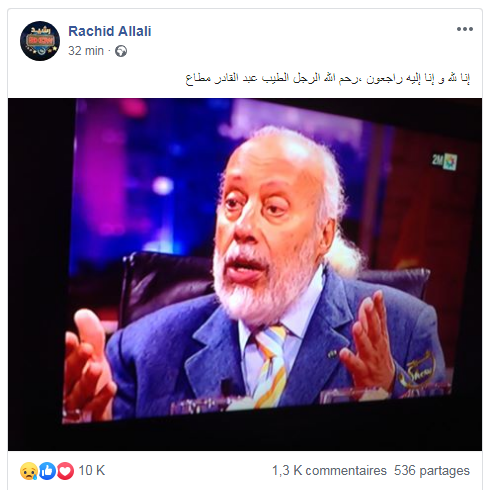This screenshot has width=493, height=490.
Task: Click the Rachid Allali name link
Action: 110,31
